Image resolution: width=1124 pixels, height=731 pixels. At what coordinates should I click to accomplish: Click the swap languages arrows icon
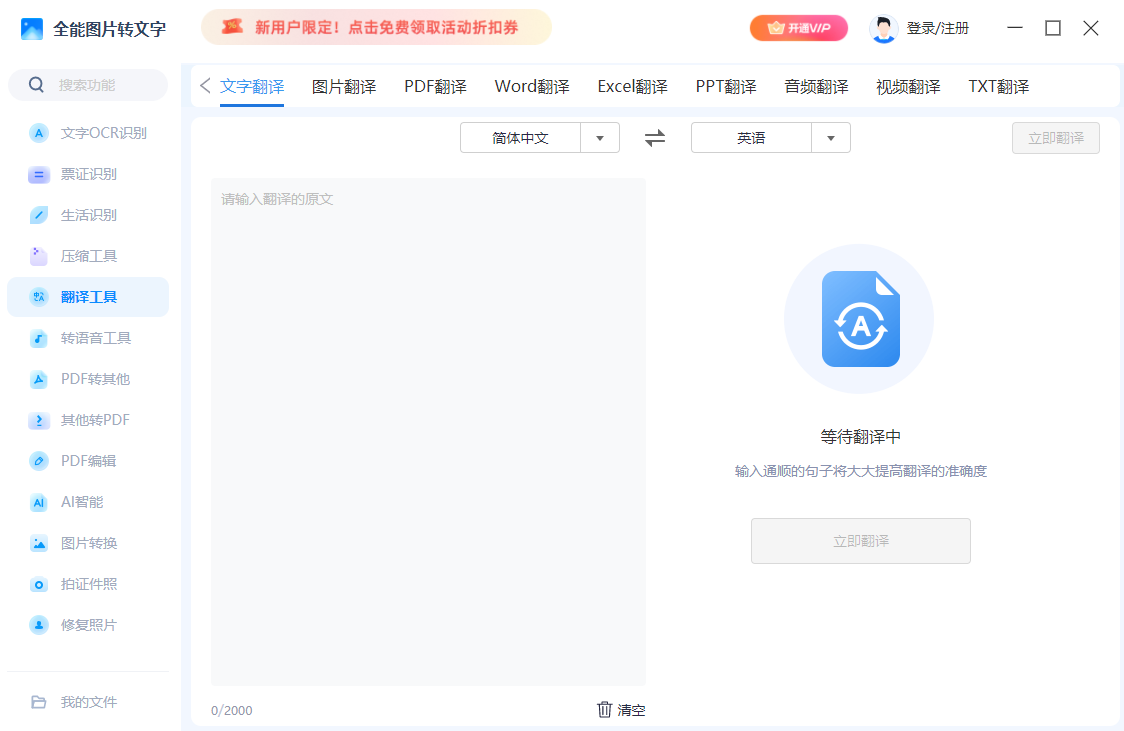click(655, 138)
